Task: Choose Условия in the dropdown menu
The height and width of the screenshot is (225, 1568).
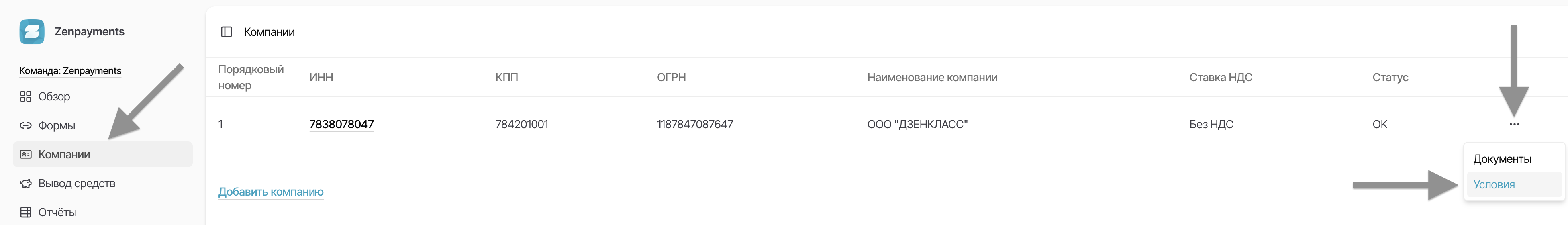Action: click(1494, 185)
